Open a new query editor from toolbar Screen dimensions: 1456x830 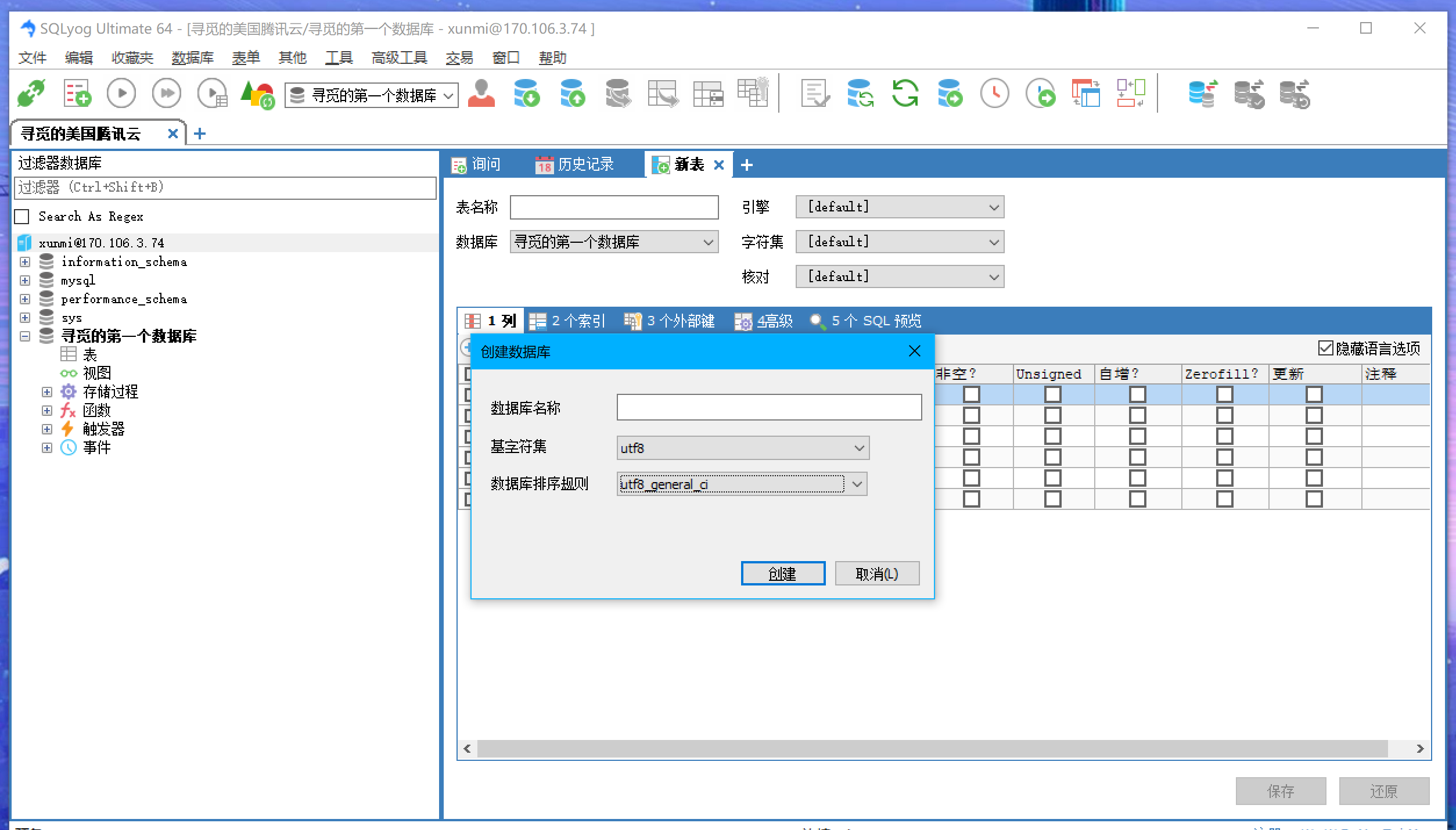point(77,94)
